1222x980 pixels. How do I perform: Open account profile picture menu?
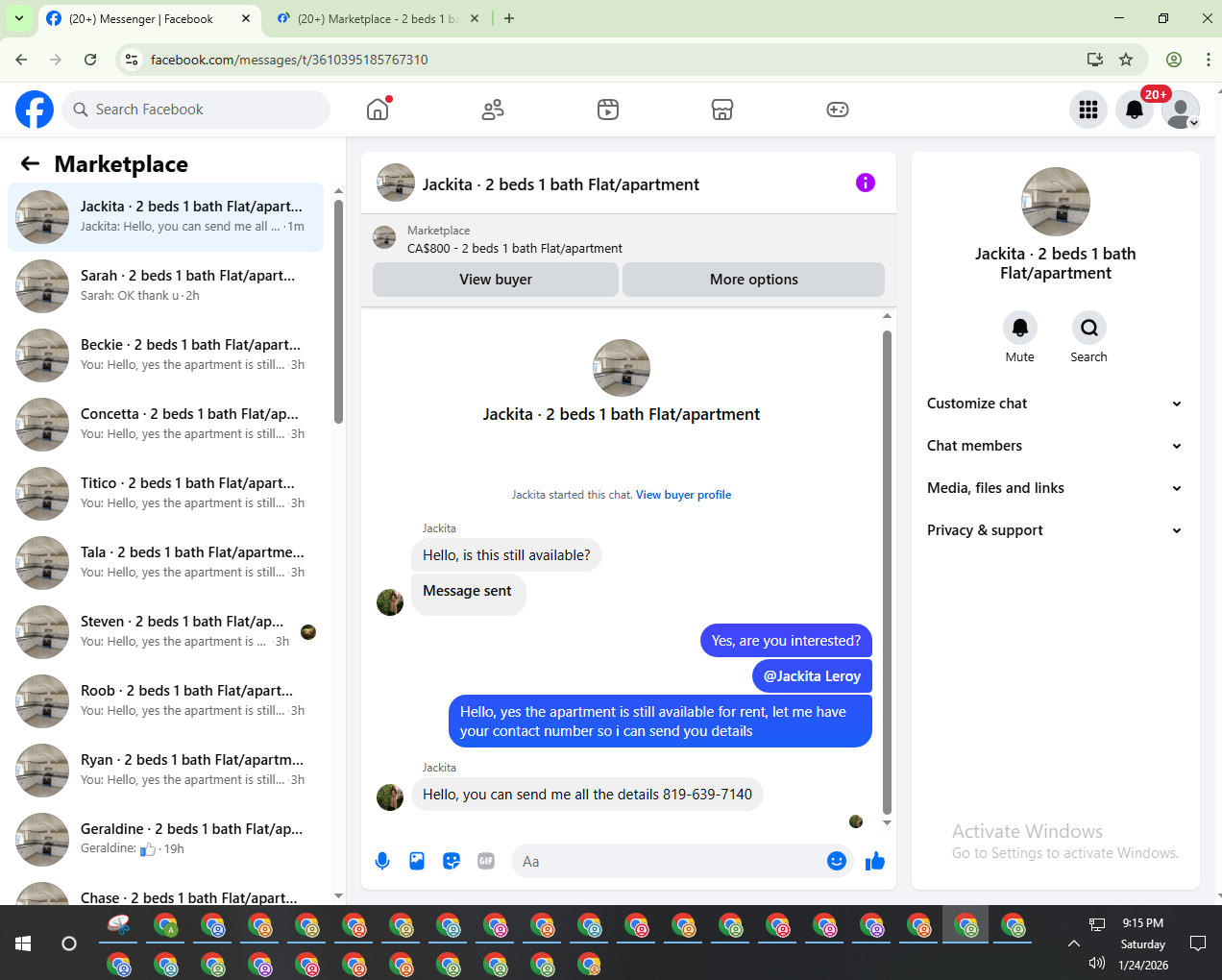coord(1181,110)
